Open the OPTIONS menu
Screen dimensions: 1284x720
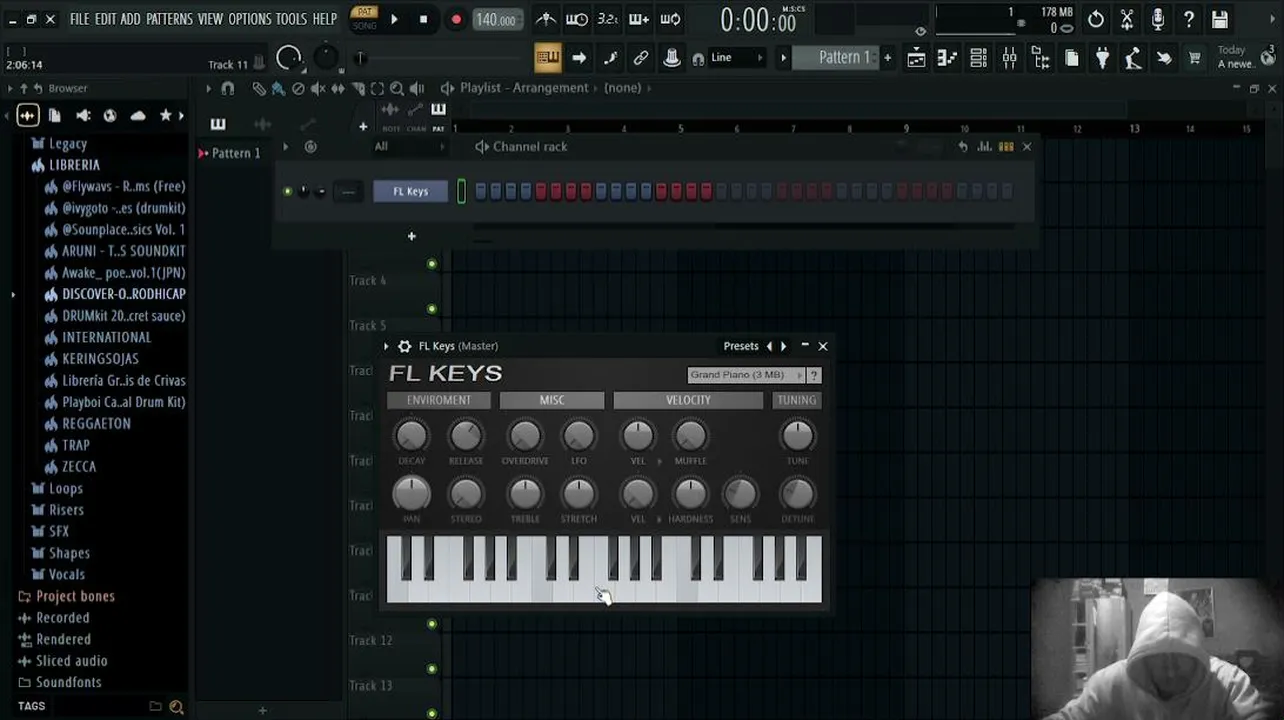pyautogui.click(x=250, y=19)
